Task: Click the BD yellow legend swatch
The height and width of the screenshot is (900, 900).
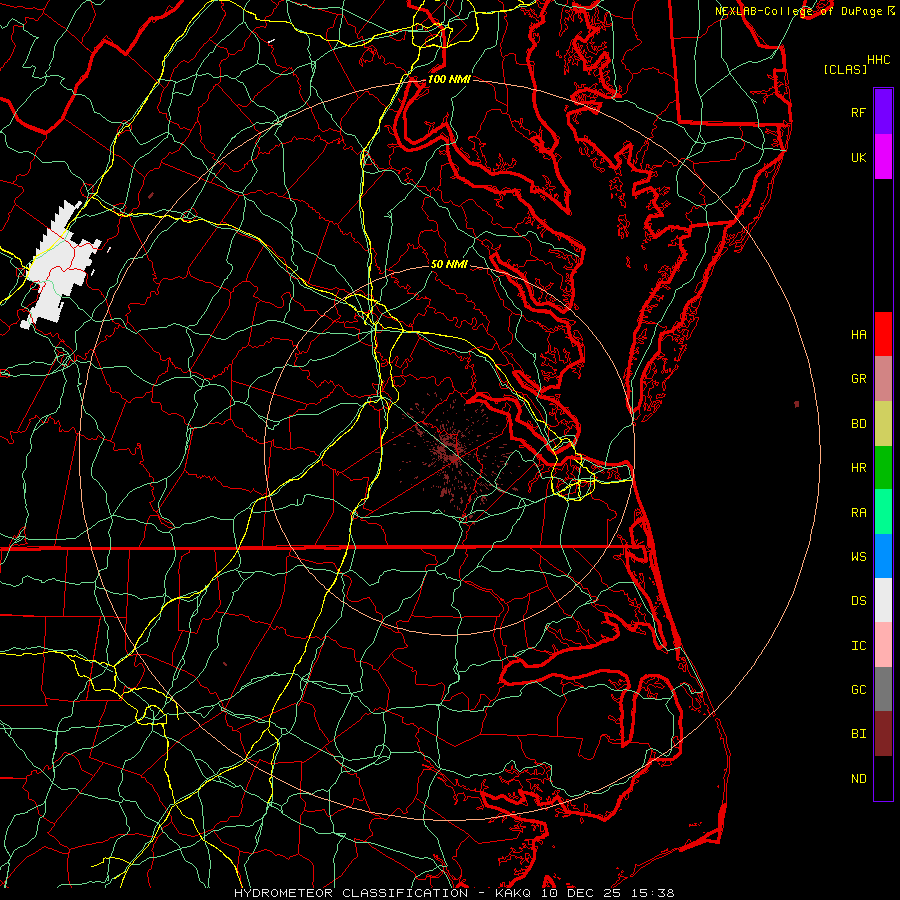Action: click(883, 423)
